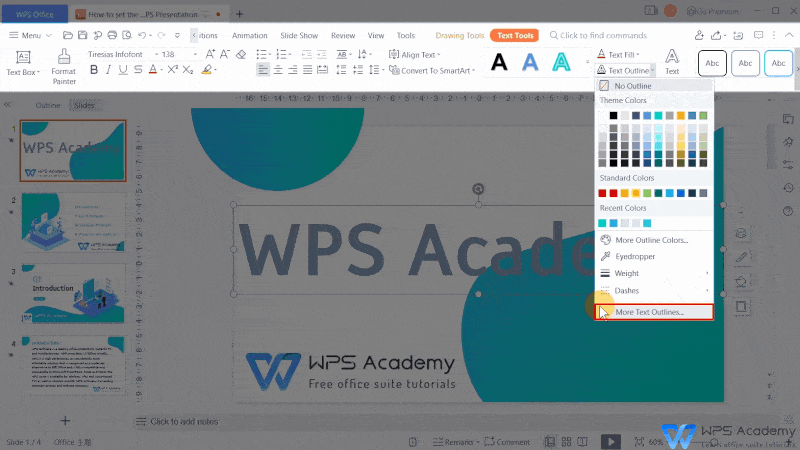Align text left
This screenshot has height=450, width=800.
[263, 70]
